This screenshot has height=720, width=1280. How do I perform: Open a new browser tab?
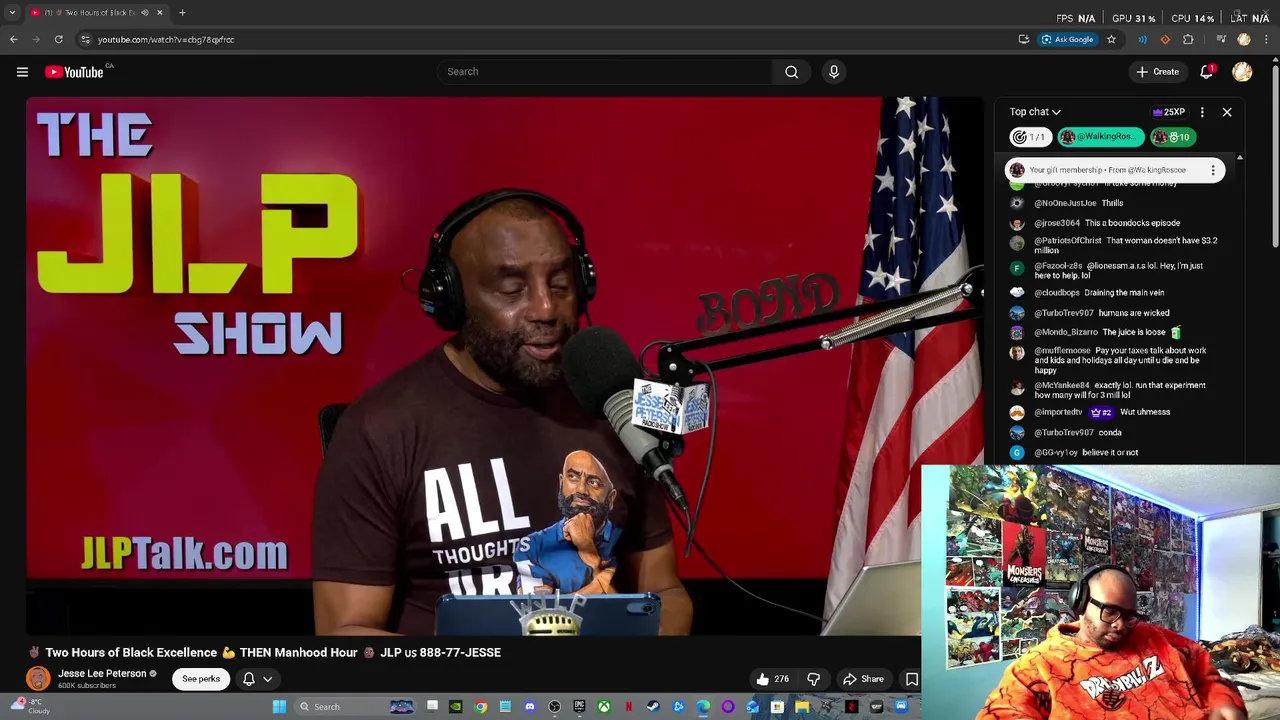182,13
